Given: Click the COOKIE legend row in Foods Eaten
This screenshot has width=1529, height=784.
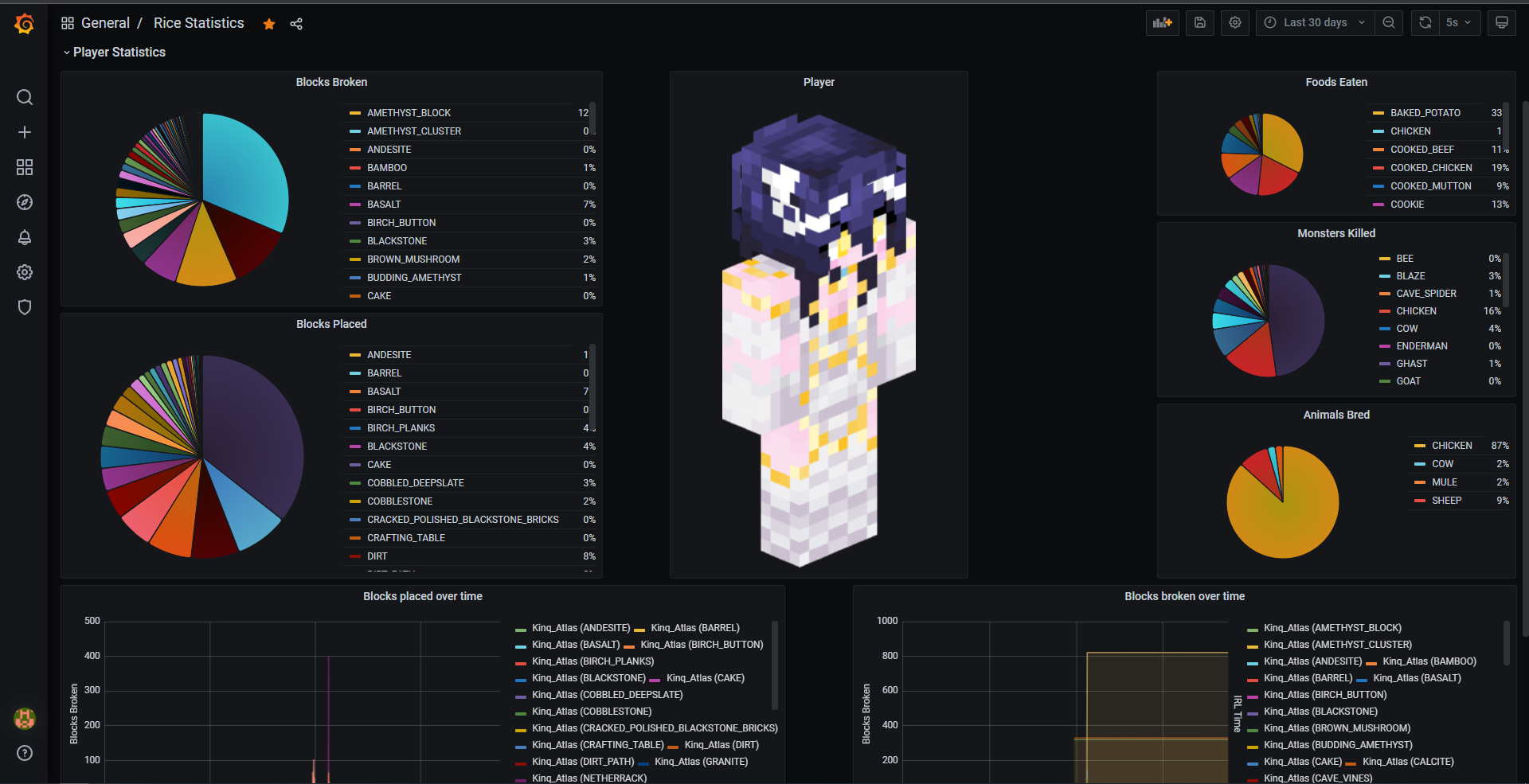Looking at the screenshot, I should click(1441, 205).
